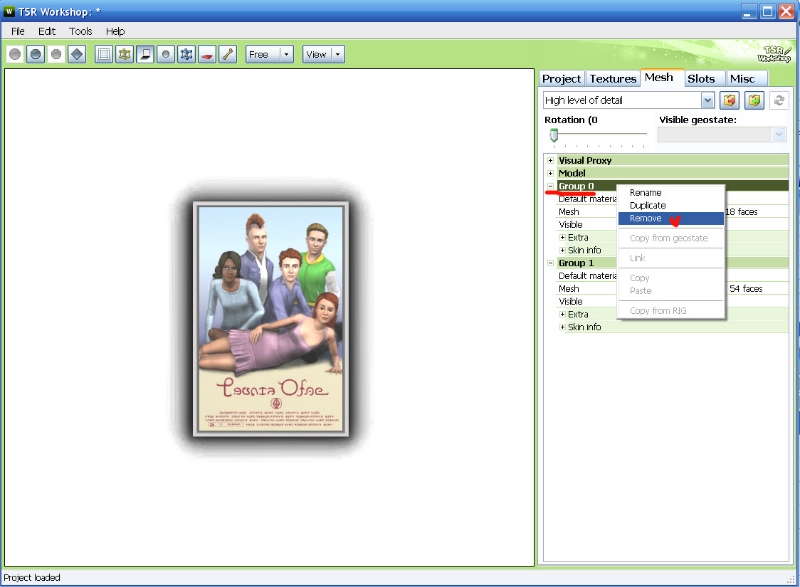
Task: Click the mesh import icon
Action: pos(730,100)
